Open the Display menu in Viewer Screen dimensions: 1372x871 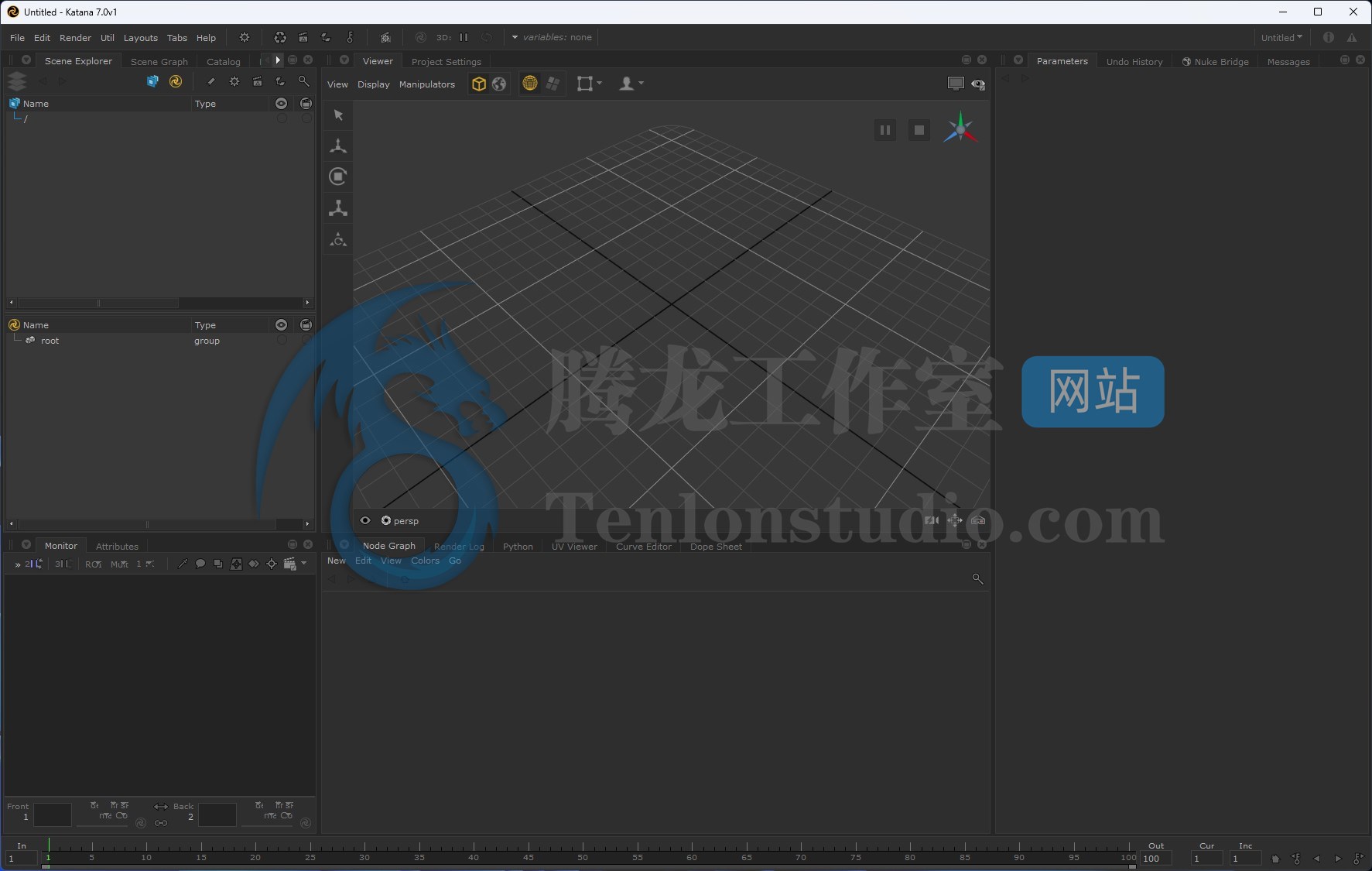point(374,84)
